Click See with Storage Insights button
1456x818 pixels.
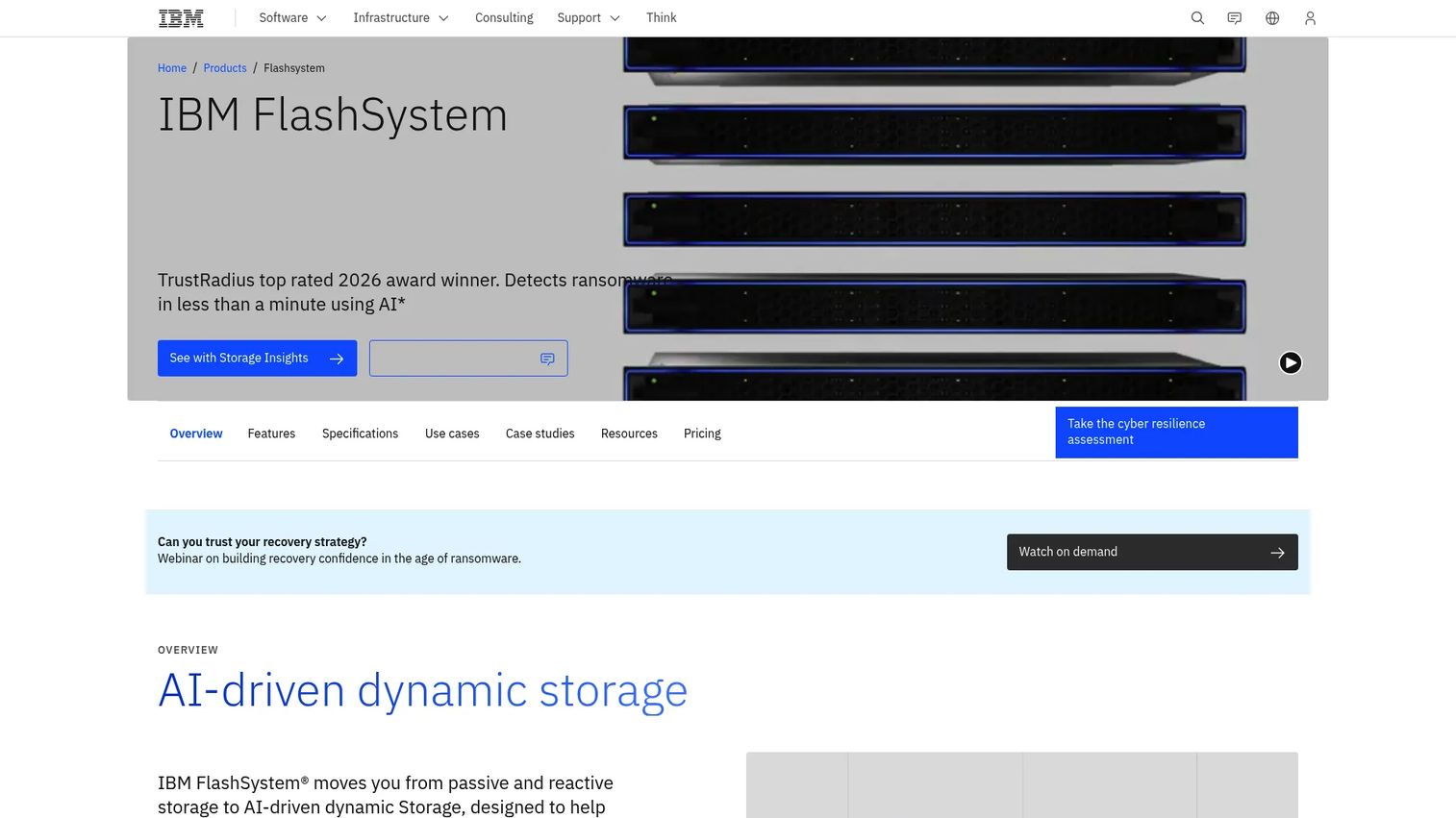pyautogui.click(x=257, y=359)
